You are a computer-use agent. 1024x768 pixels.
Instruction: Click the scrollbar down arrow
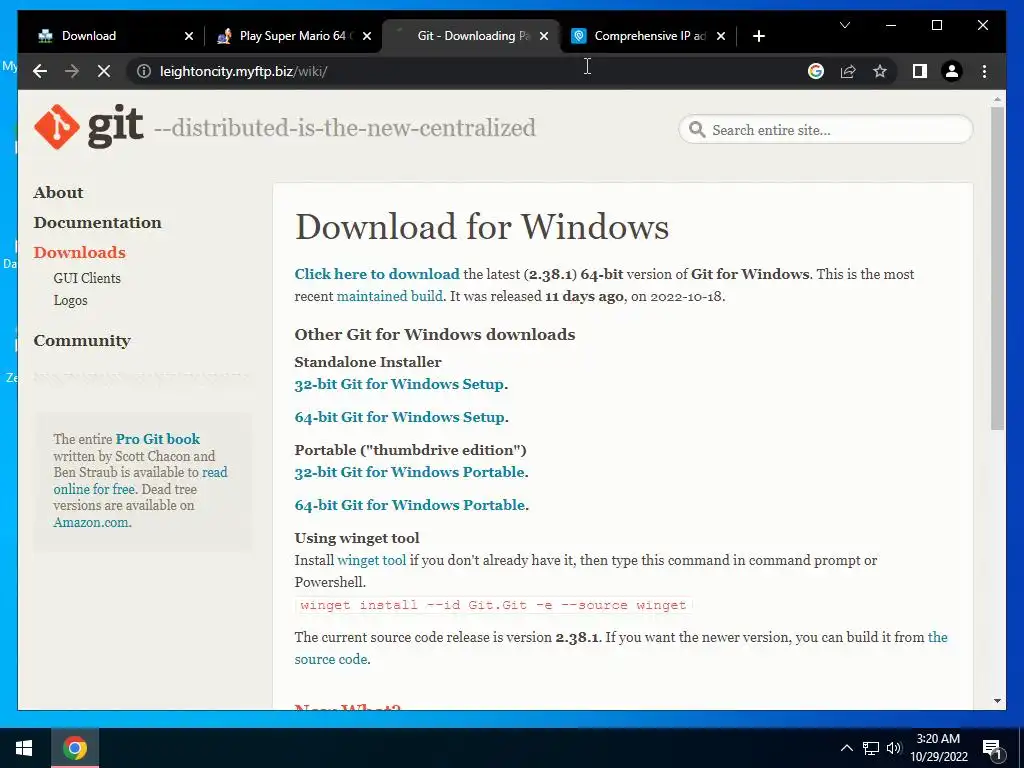[997, 701]
